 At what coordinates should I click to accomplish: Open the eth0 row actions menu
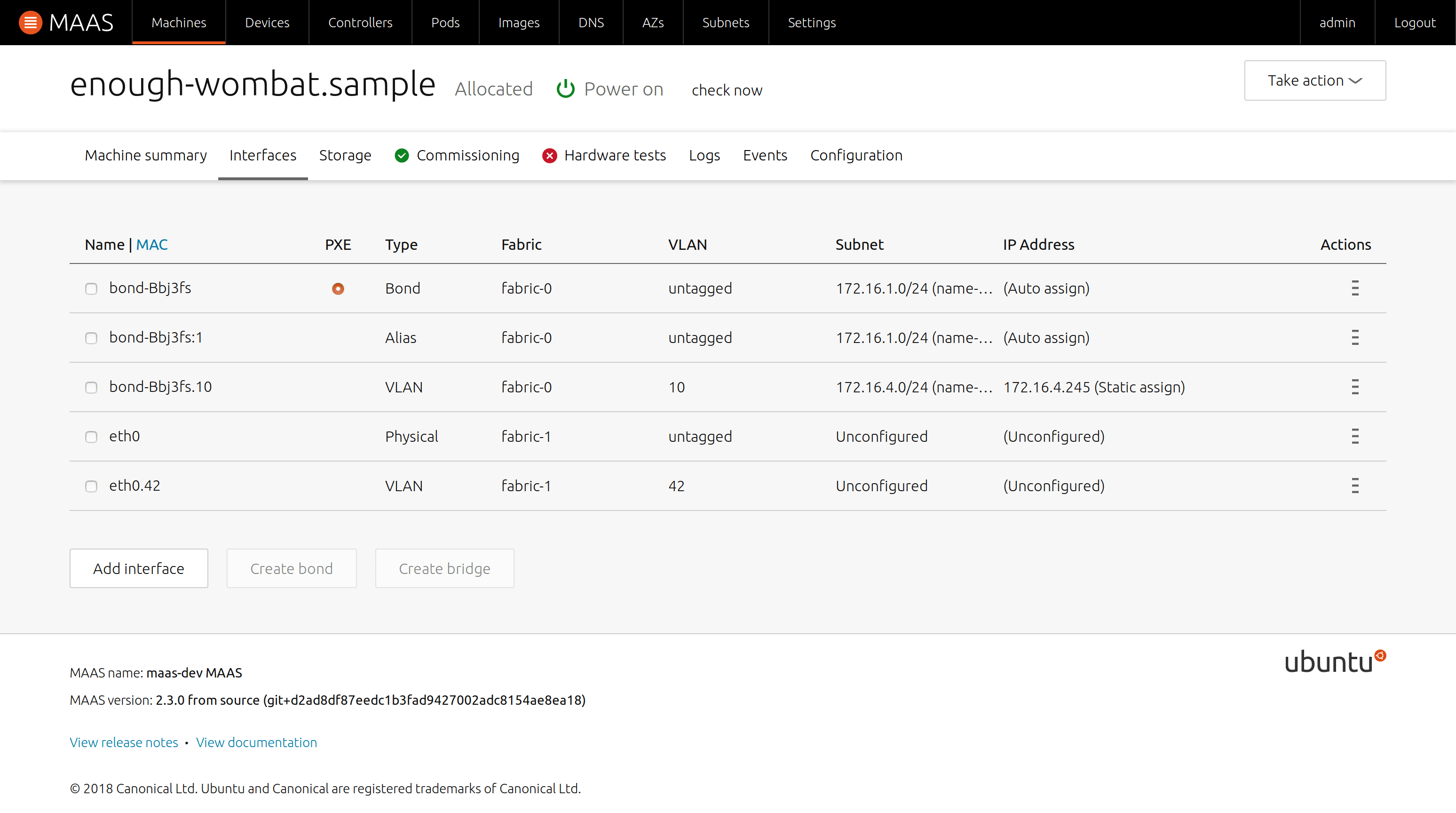1355,437
